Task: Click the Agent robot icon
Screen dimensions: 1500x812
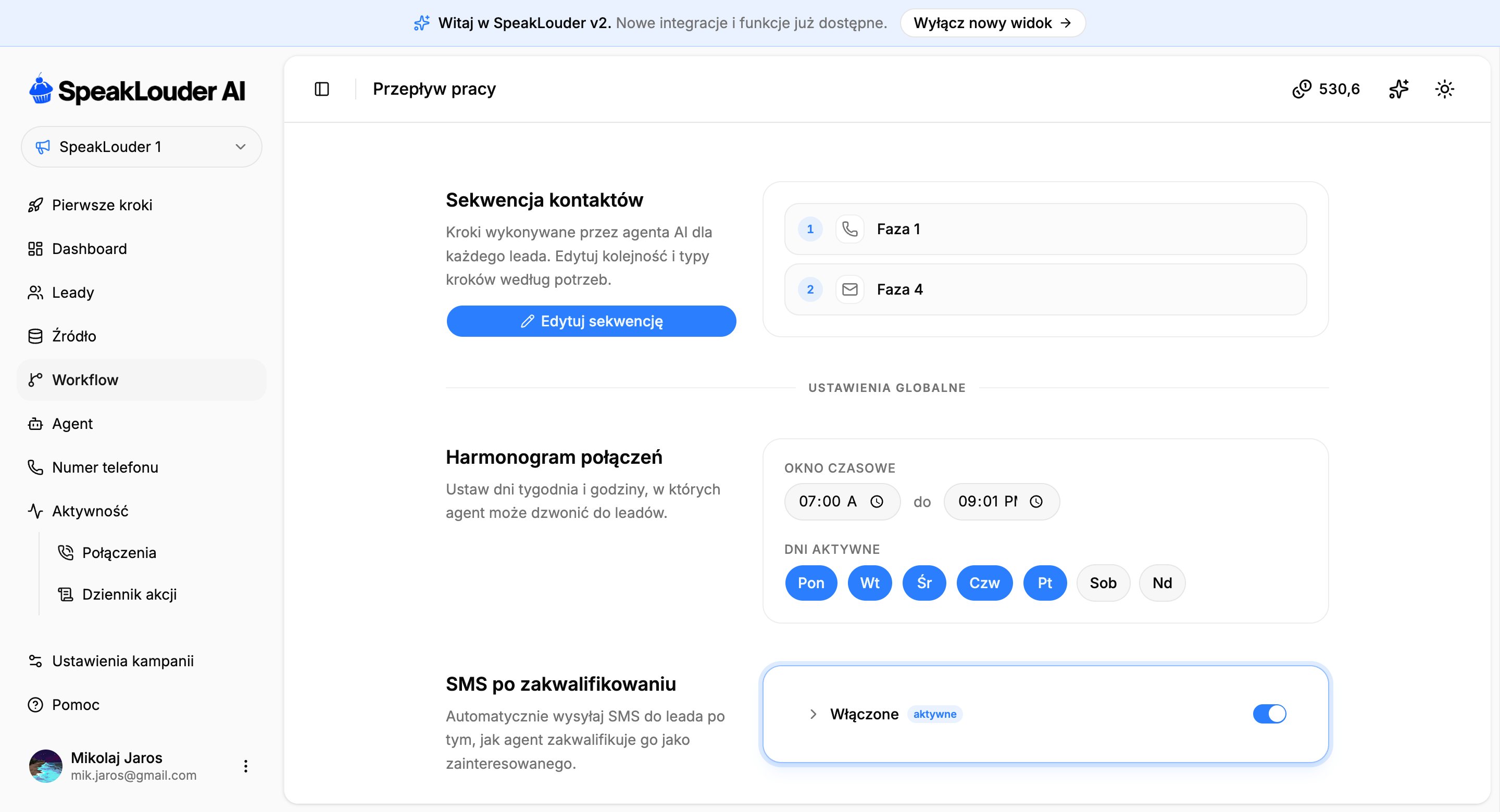Action: click(35, 424)
